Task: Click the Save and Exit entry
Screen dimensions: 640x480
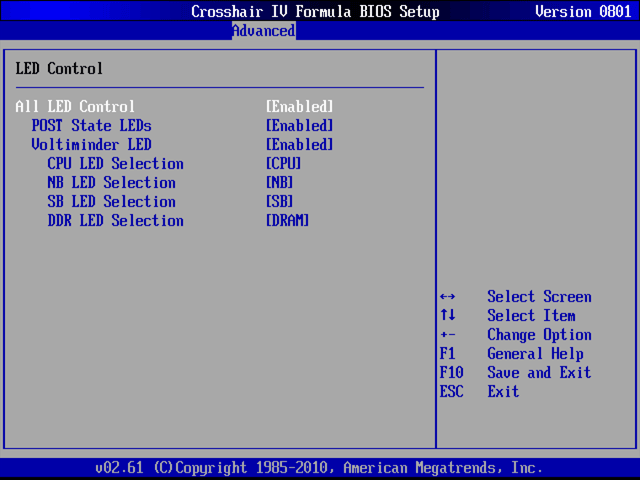Action: (x=539, y=373)
